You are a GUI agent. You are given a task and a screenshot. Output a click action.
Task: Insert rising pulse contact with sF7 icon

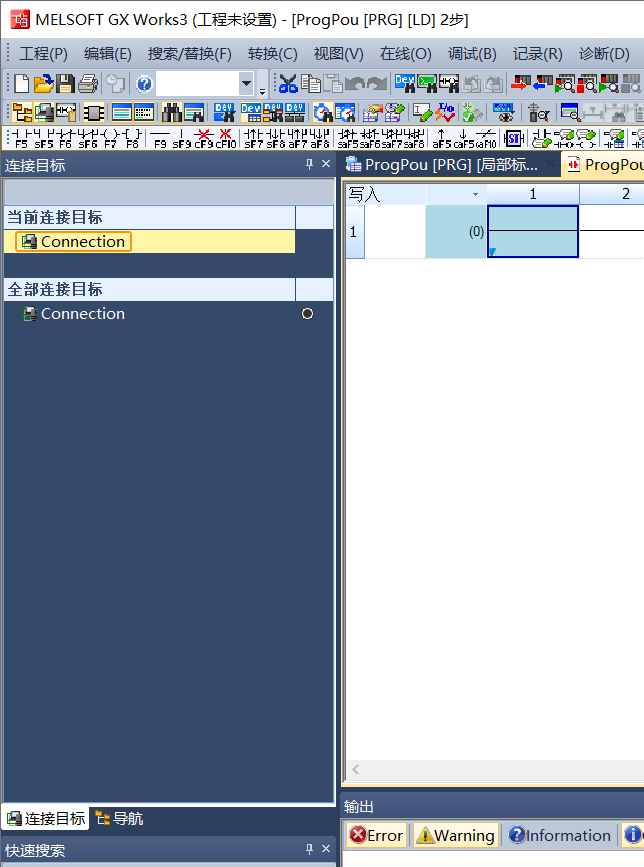pyautogui.click(x=254, y=138)
